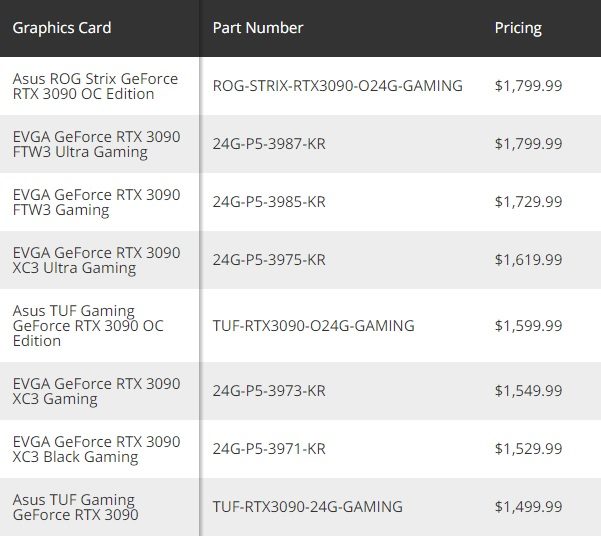Select Asus TUF Gaming RTX 3090 OC Edition
Image resolution: width=601 pixels, height=536 pixels.
88,326
